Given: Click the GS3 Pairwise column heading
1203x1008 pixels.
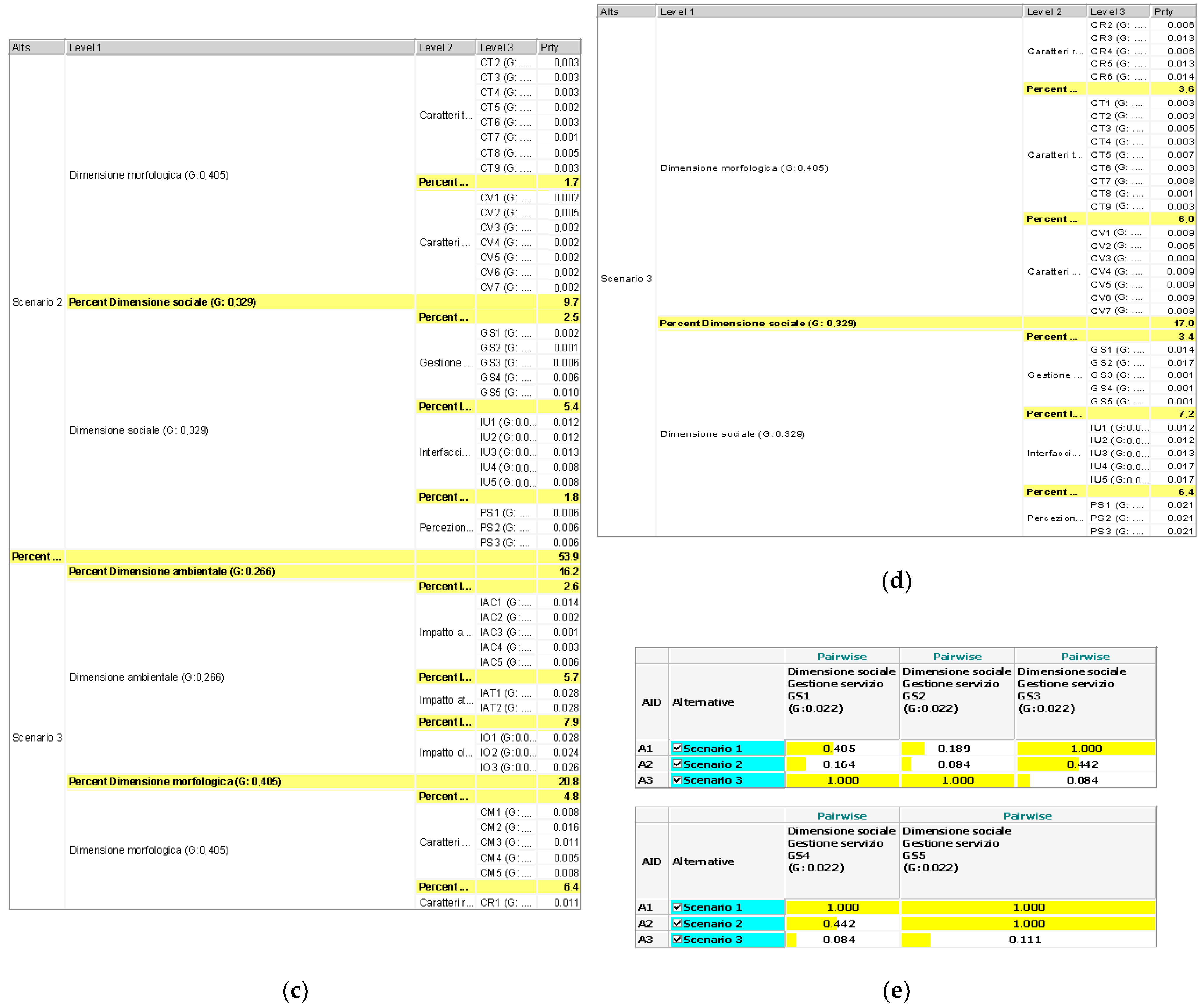Looking at the screenshot, I should (1085, 656).
